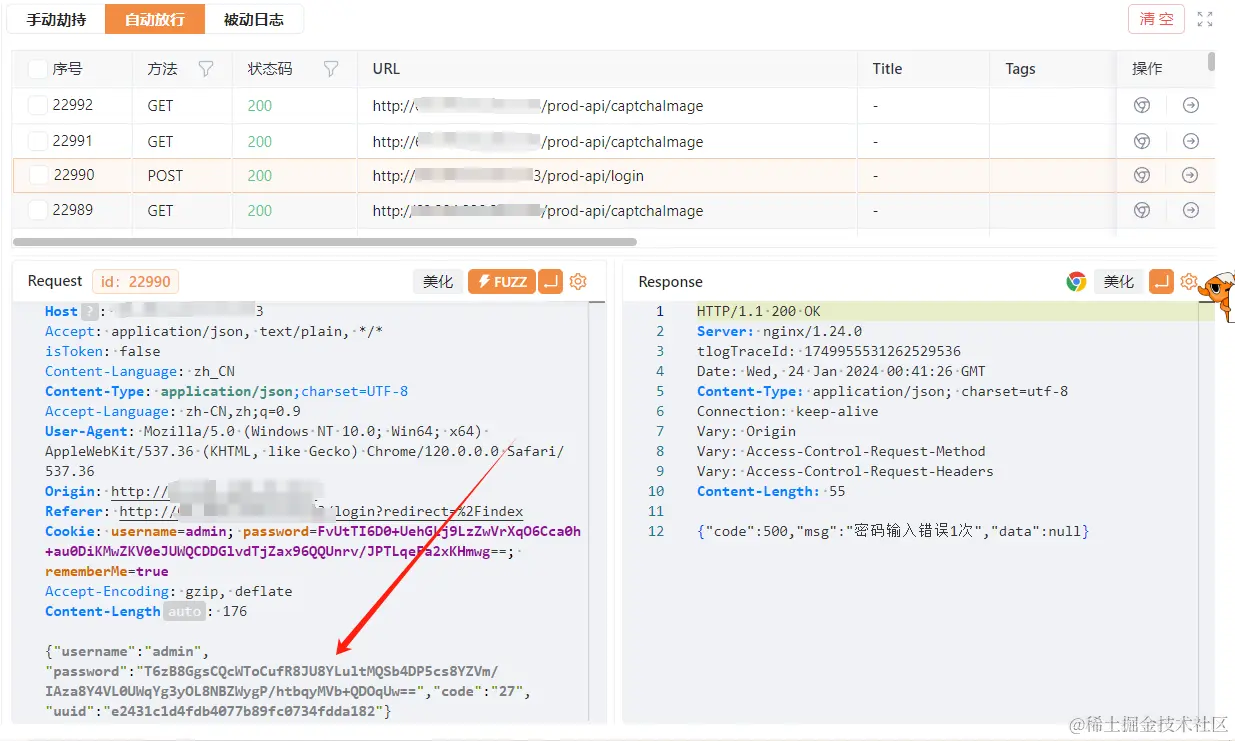Click arrow details icon for row 22990
Screen dimensions: 1235x741
point(1190,175)
